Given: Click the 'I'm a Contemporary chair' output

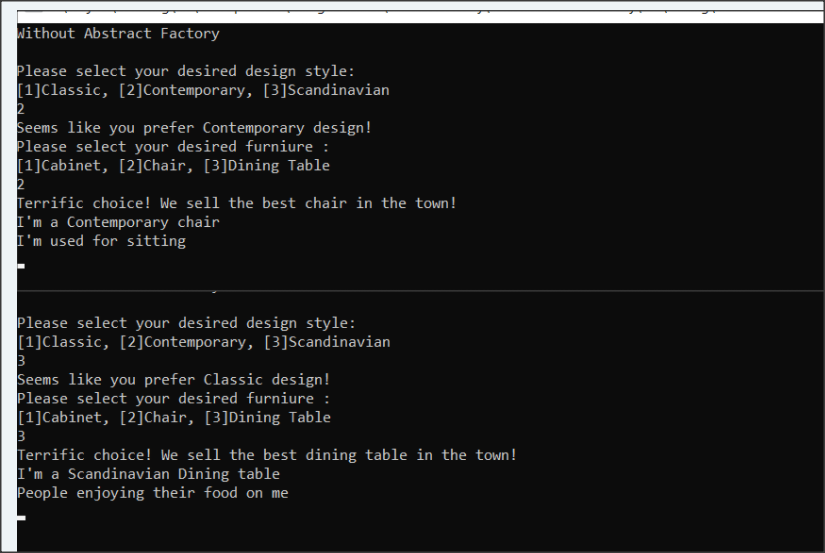Looking at the screenshot, I should pyautogui.click(x=118, y=222).
